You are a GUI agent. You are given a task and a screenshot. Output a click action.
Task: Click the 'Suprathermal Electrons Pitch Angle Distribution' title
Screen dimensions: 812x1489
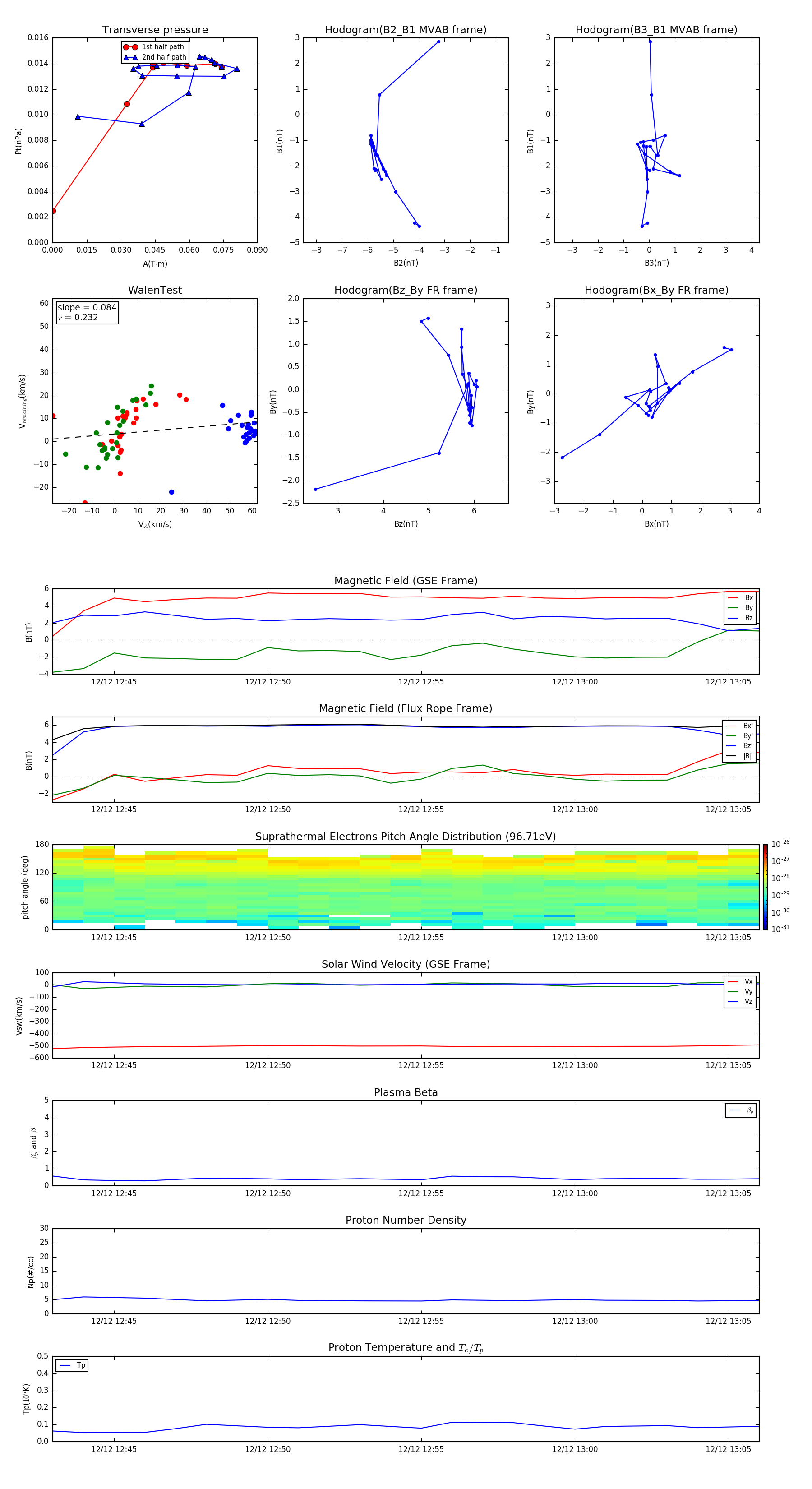406,837
